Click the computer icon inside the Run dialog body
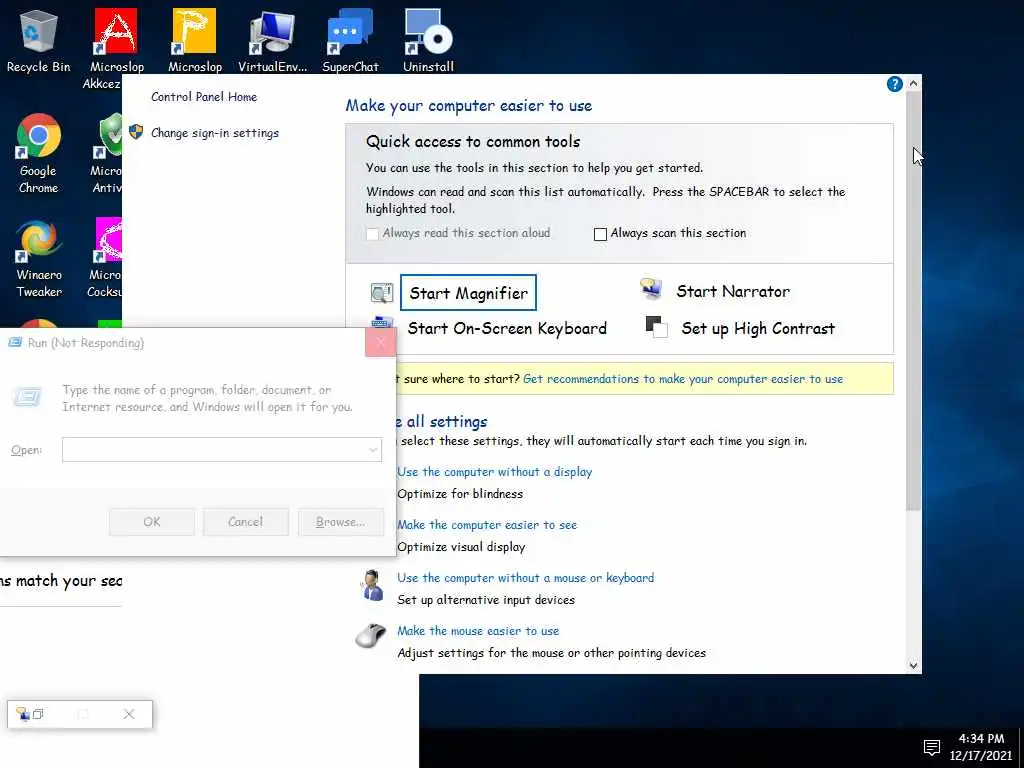Screen dimensions: 1024x768 coord(27,396)
